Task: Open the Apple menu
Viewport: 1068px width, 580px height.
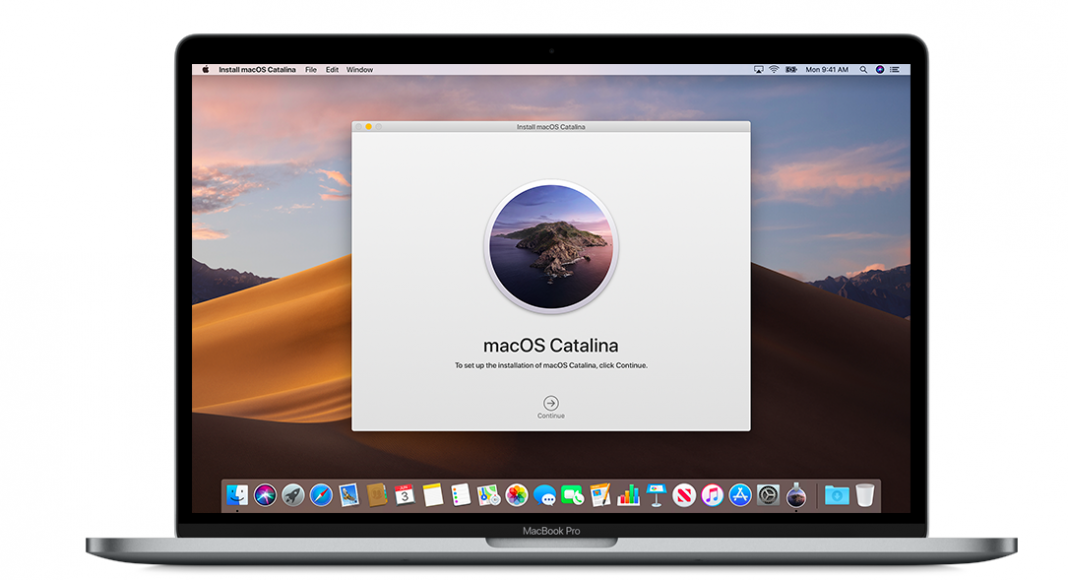Action: click(205, 69)
